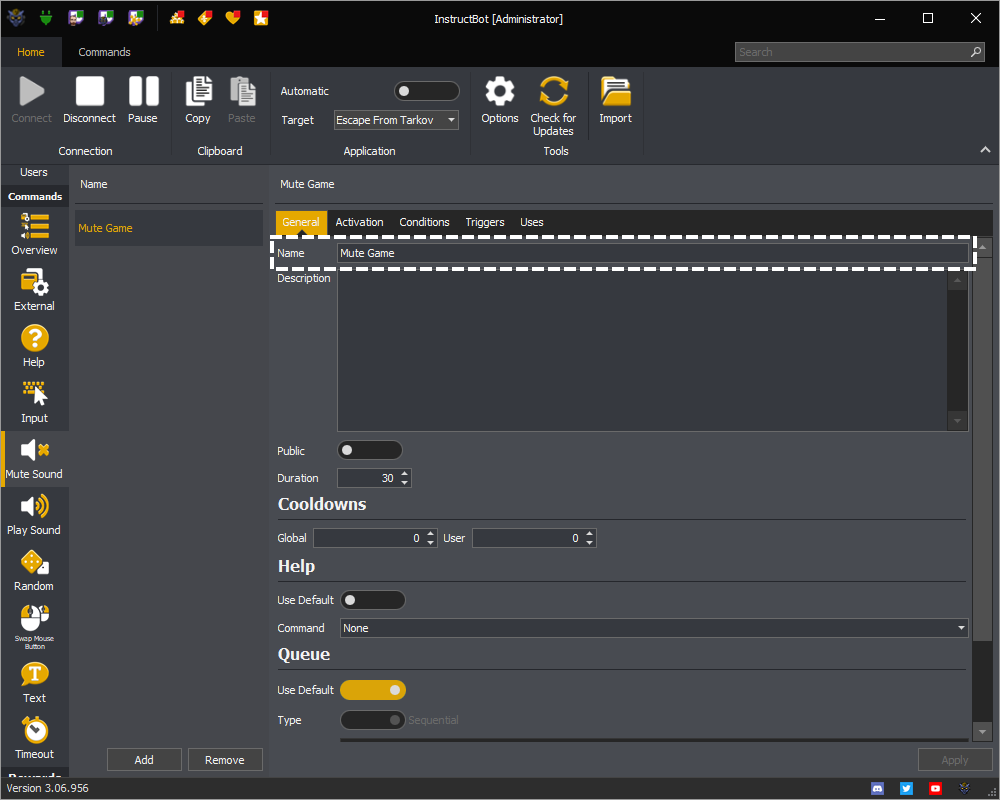1000x800 pixels.
Task: Select Play Sound command type
Action: pyautogui.click(x=34, y=515)
